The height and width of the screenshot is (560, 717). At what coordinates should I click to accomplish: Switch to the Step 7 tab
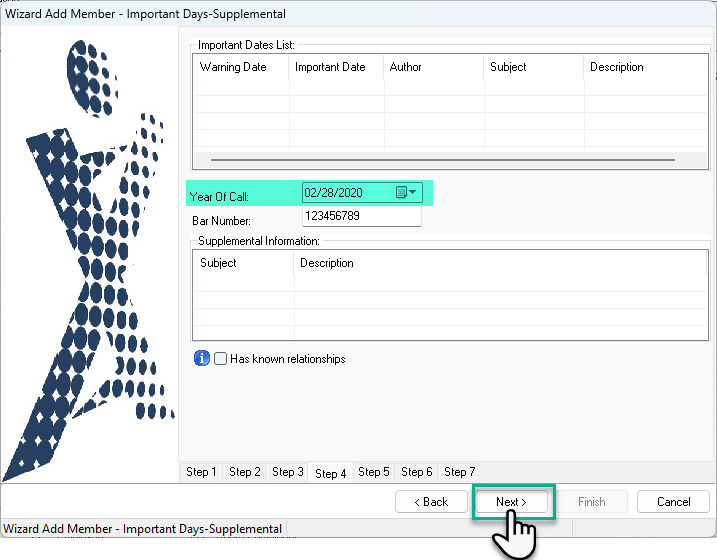click(459, 472)
